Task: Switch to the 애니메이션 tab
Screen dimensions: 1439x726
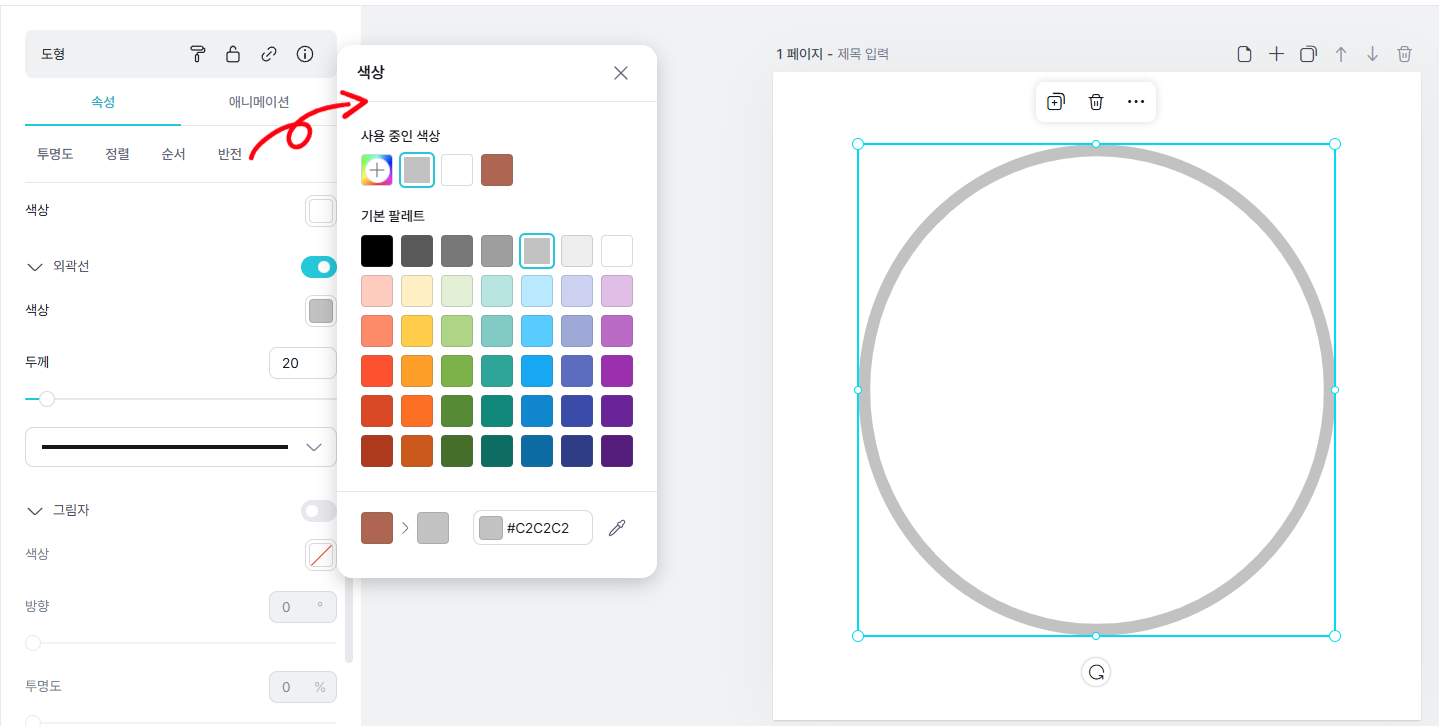Action: click(259, 101)
